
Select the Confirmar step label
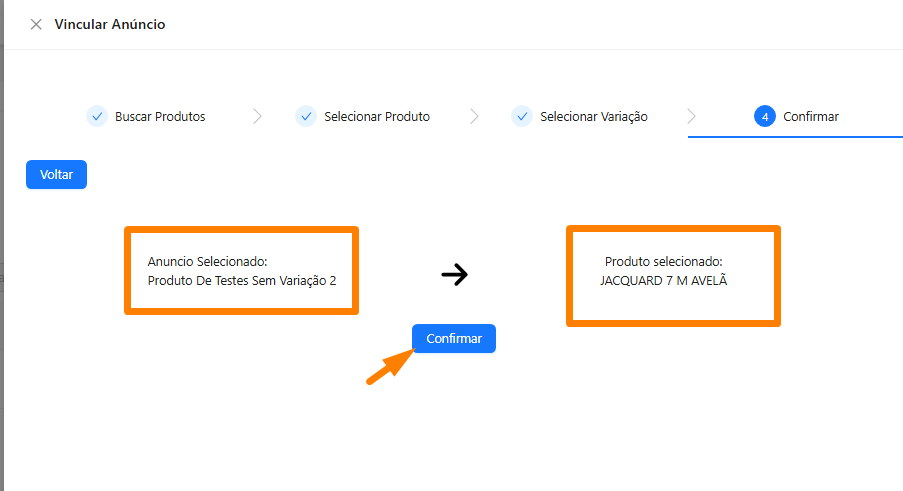811,116
